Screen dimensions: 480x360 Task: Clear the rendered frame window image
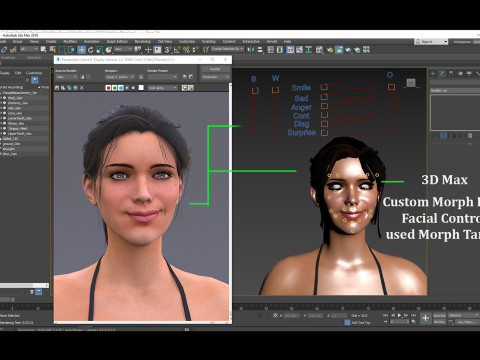[82, 88]
